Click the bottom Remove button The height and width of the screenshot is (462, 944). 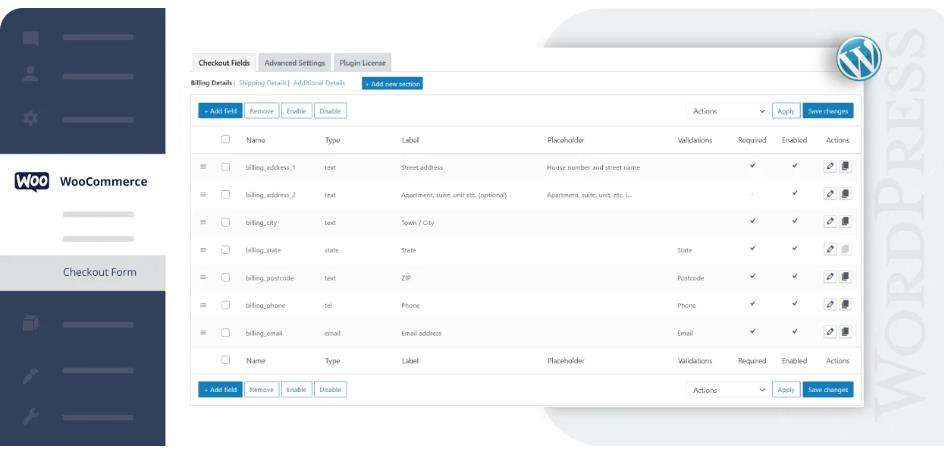(261, 389)
